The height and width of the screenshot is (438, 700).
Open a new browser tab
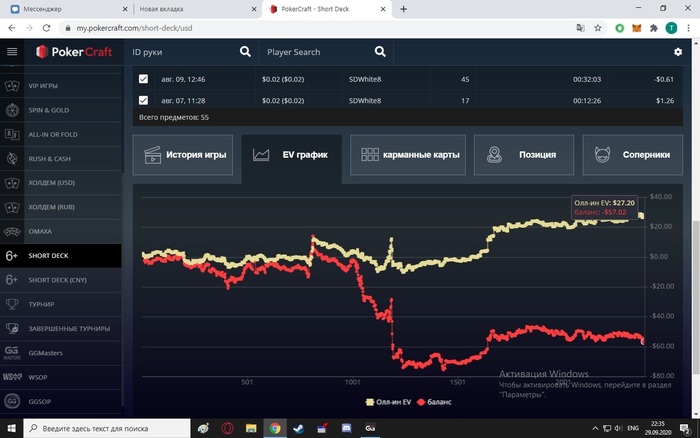(x=403, y=9)
